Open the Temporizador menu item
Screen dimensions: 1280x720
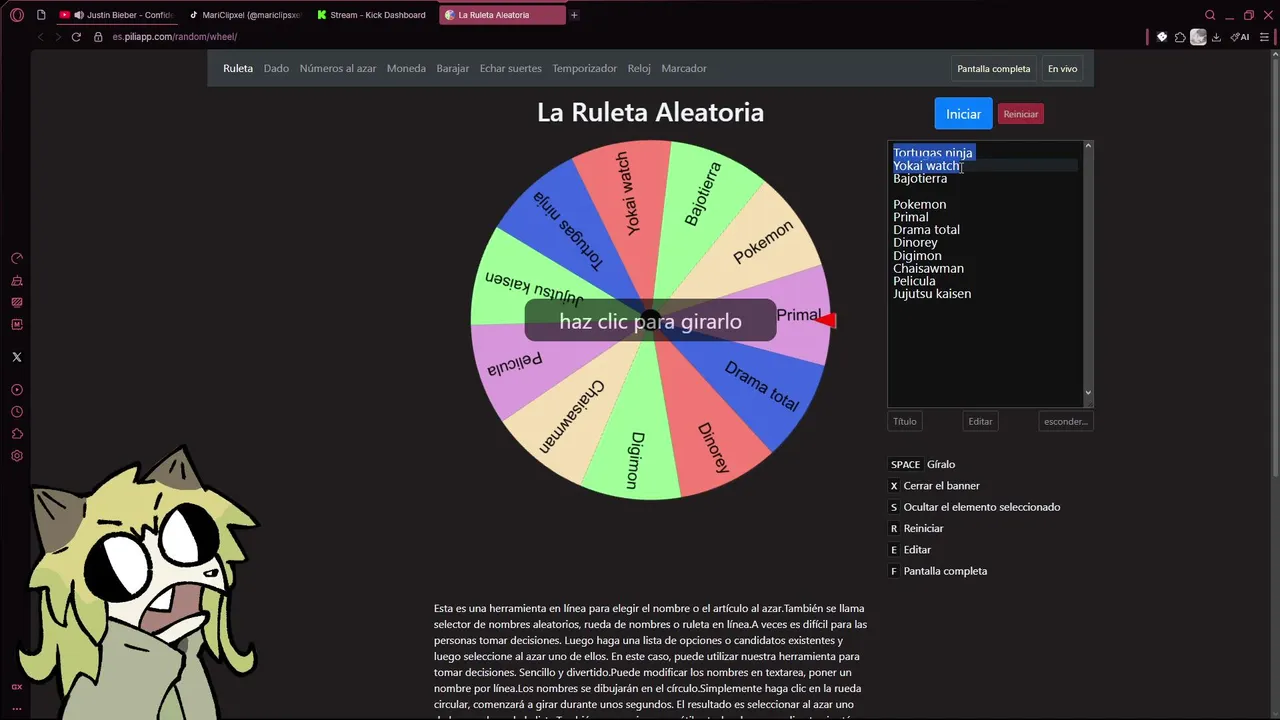click(585, 69)
